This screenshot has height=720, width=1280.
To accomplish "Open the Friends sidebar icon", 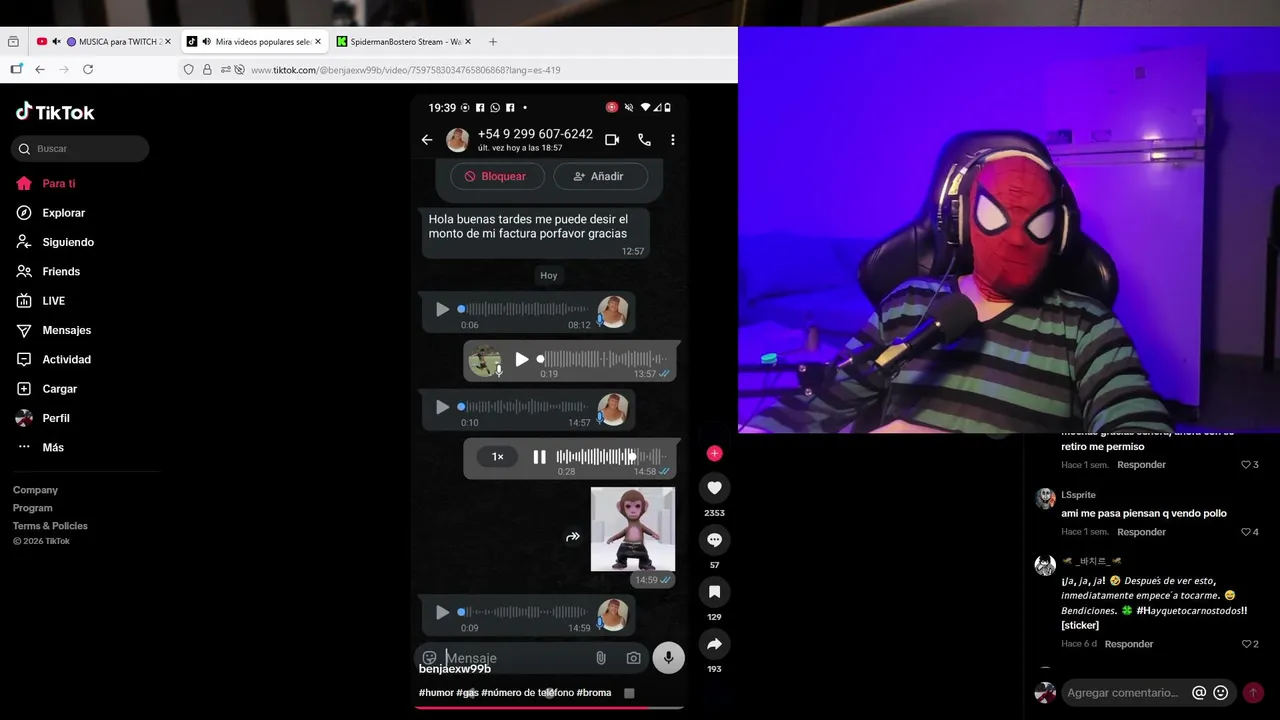I will (x=24, y=271).
